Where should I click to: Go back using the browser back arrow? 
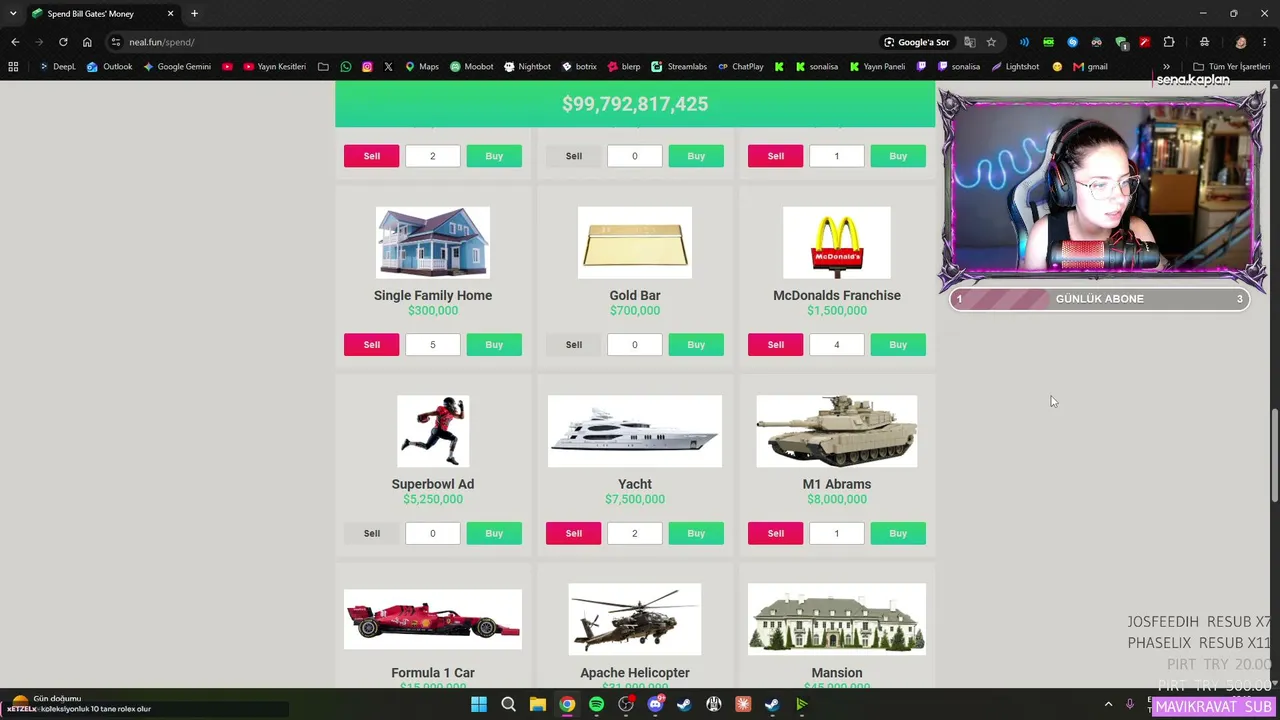[15, 42]
